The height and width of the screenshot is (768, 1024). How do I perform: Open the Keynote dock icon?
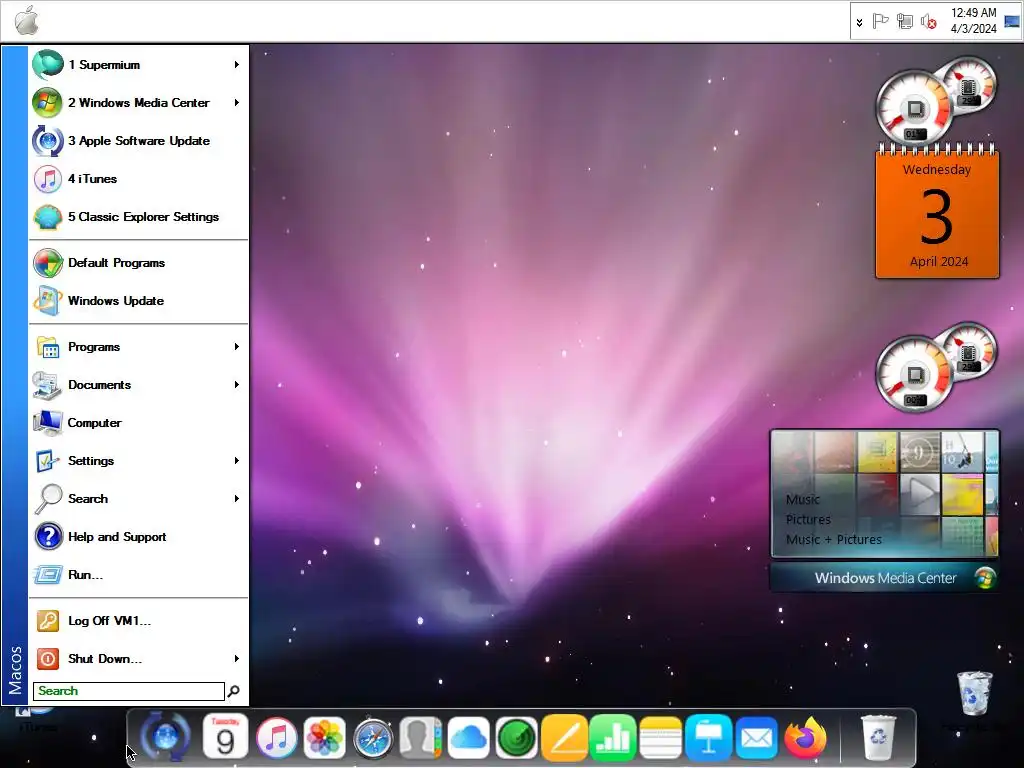[709, 738]
